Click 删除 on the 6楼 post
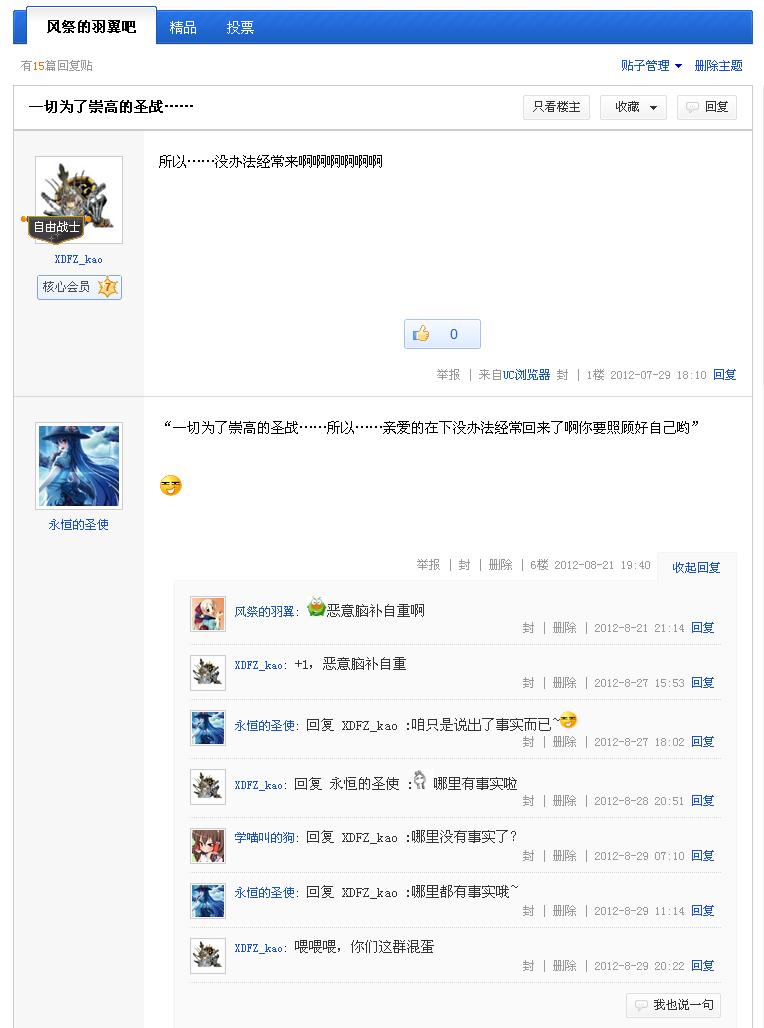Viewport: 764px width, 1028px height. (x=500, y=564)
